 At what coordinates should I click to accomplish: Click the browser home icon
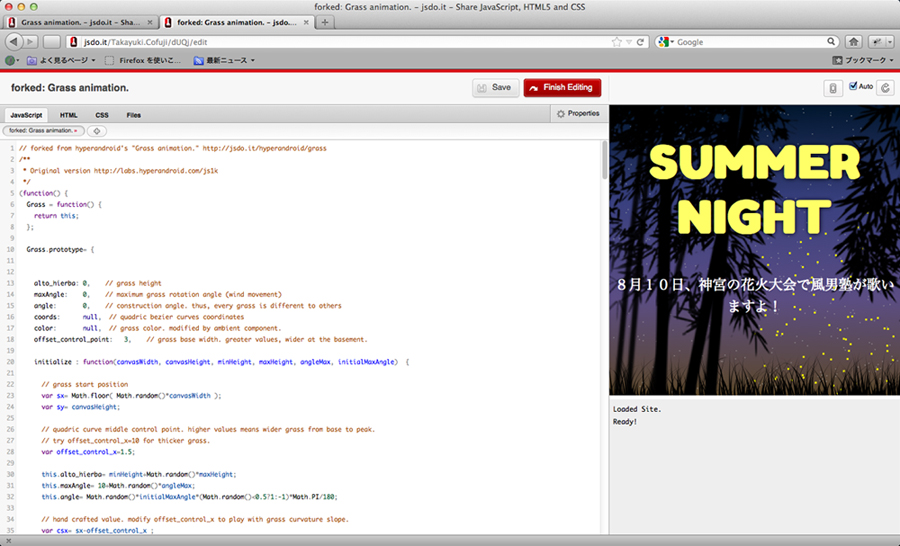click(x=854, y=42)
